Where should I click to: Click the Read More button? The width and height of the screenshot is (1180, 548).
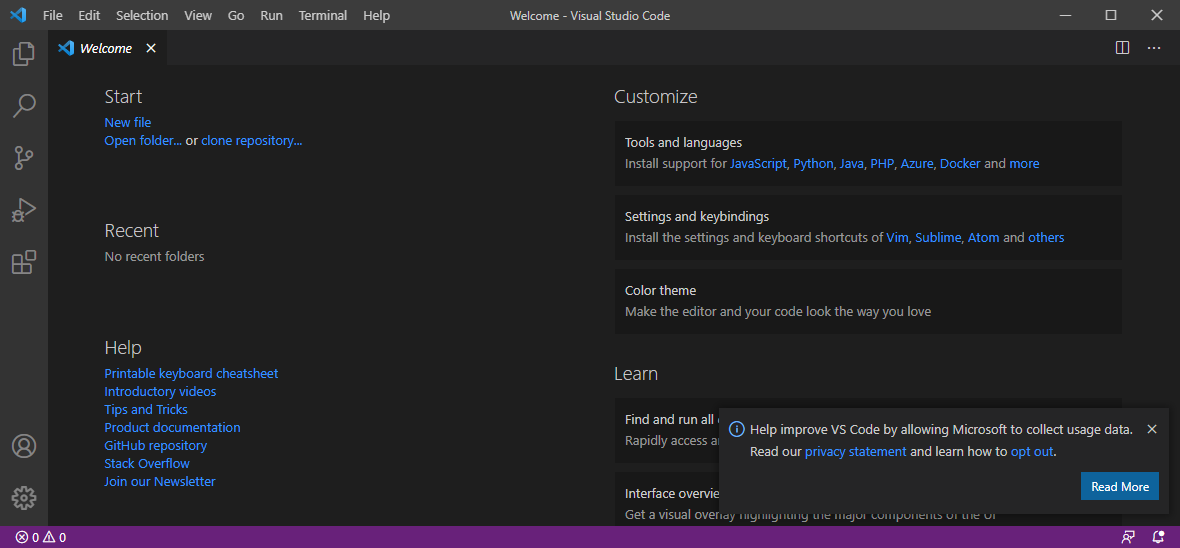(1120, 486)
